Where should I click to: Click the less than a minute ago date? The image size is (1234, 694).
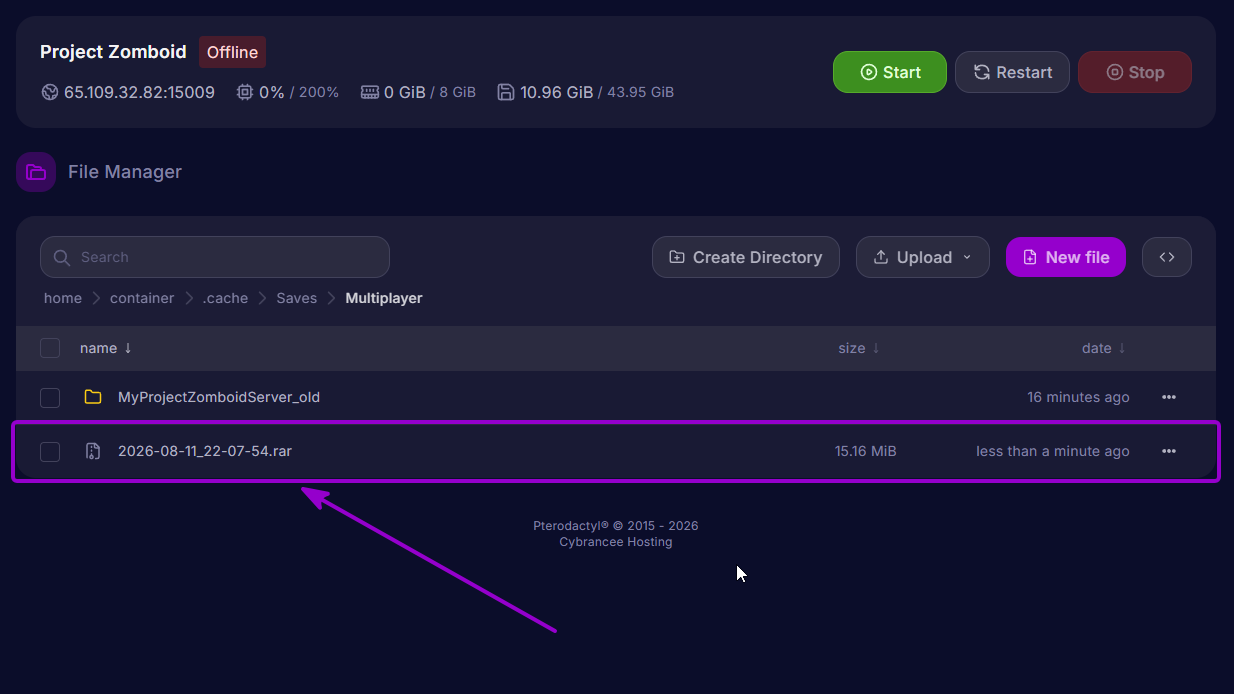coord(1053,451)
